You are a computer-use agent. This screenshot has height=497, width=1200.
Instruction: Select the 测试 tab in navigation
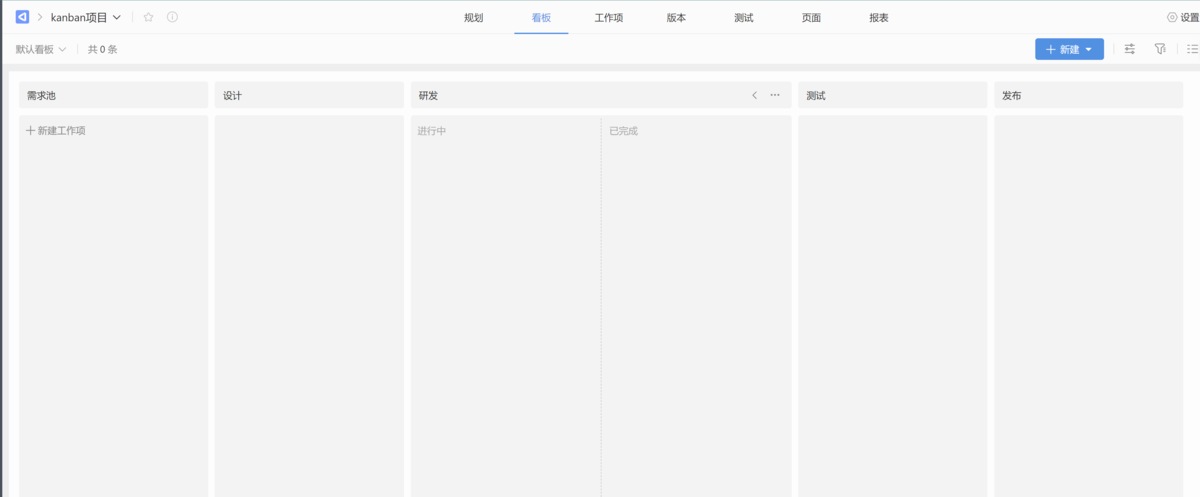(743, 17)
